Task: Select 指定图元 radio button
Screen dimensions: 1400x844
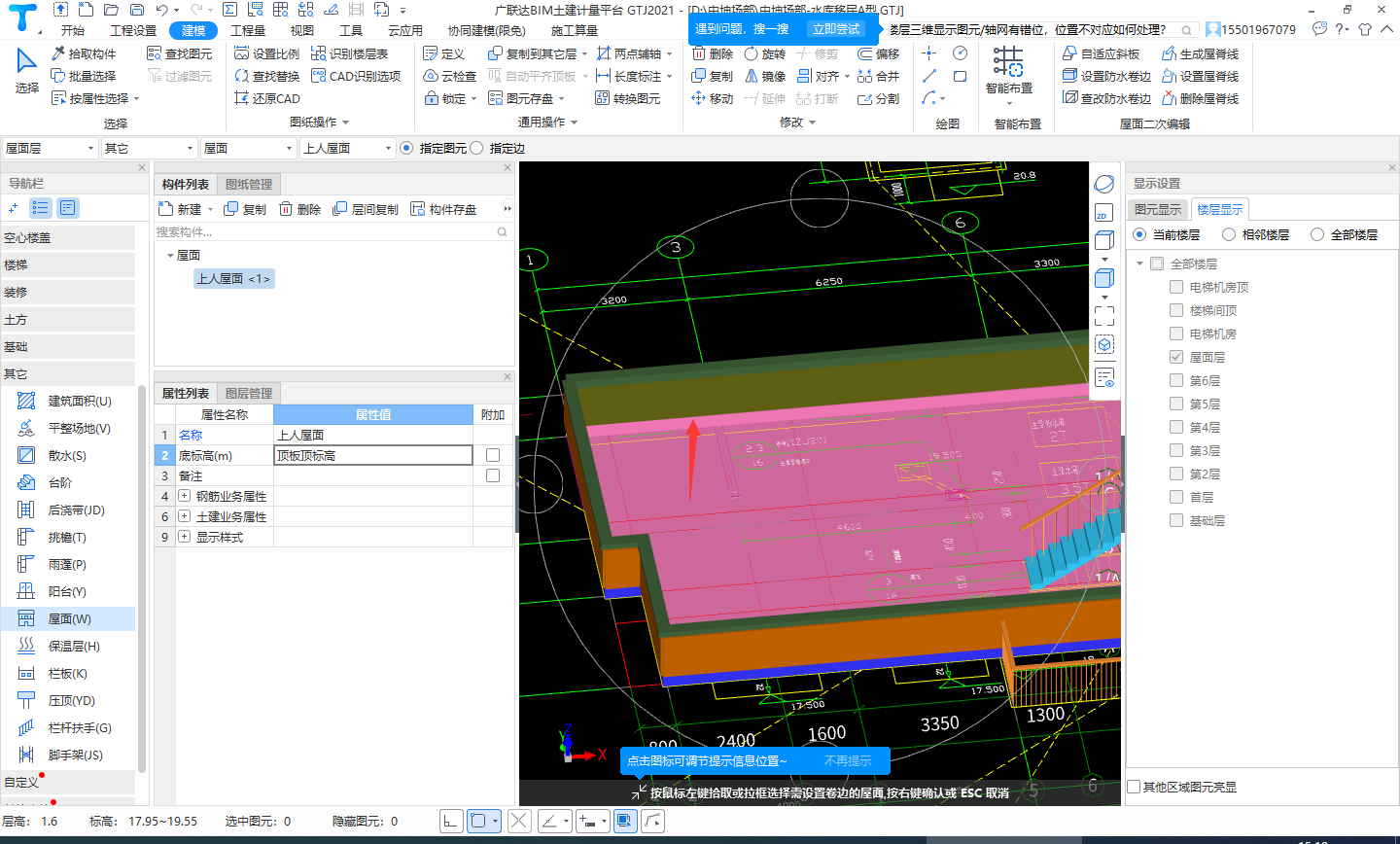Action: click(x=406, y=148)
